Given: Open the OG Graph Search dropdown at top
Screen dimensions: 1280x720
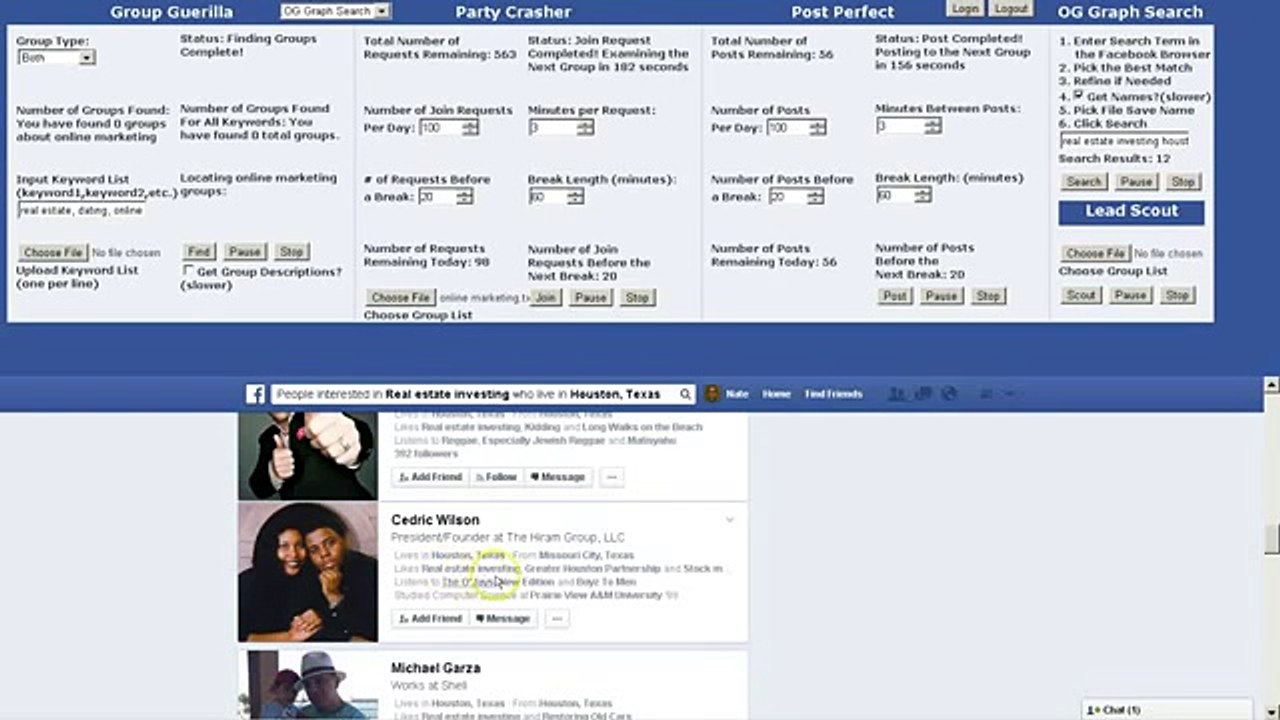Looking at the screenshot, I should pos(335,11).
